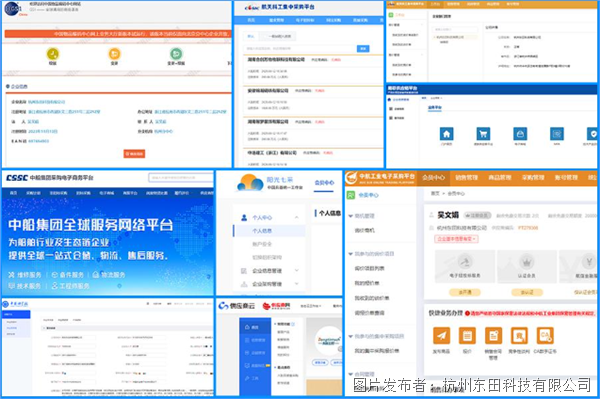Click the 供应商云 logo

point(236,306)
